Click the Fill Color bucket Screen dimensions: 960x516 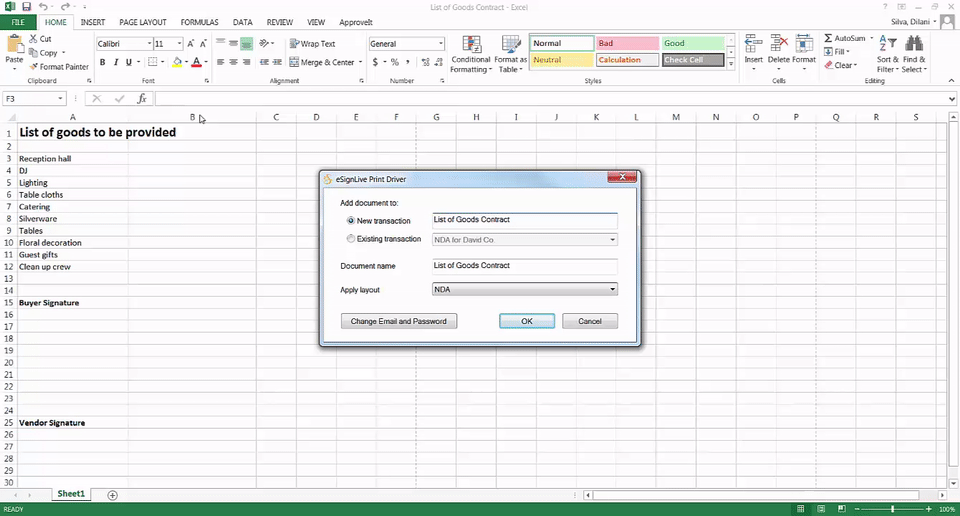click(177, 62)
